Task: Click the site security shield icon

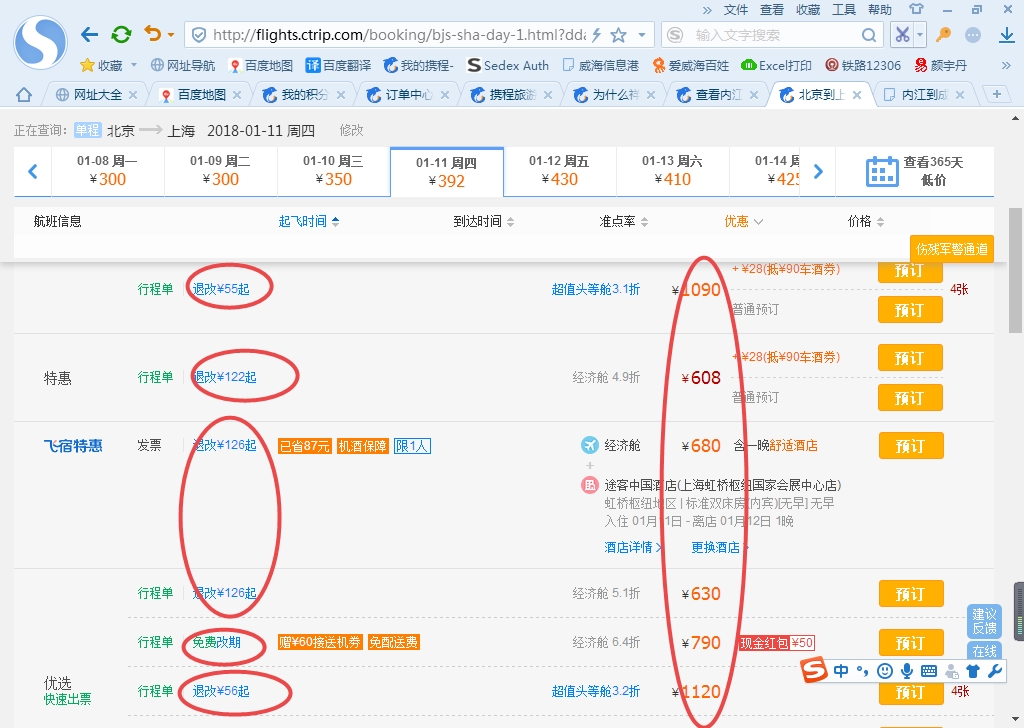Action: (x=199, y=35)
